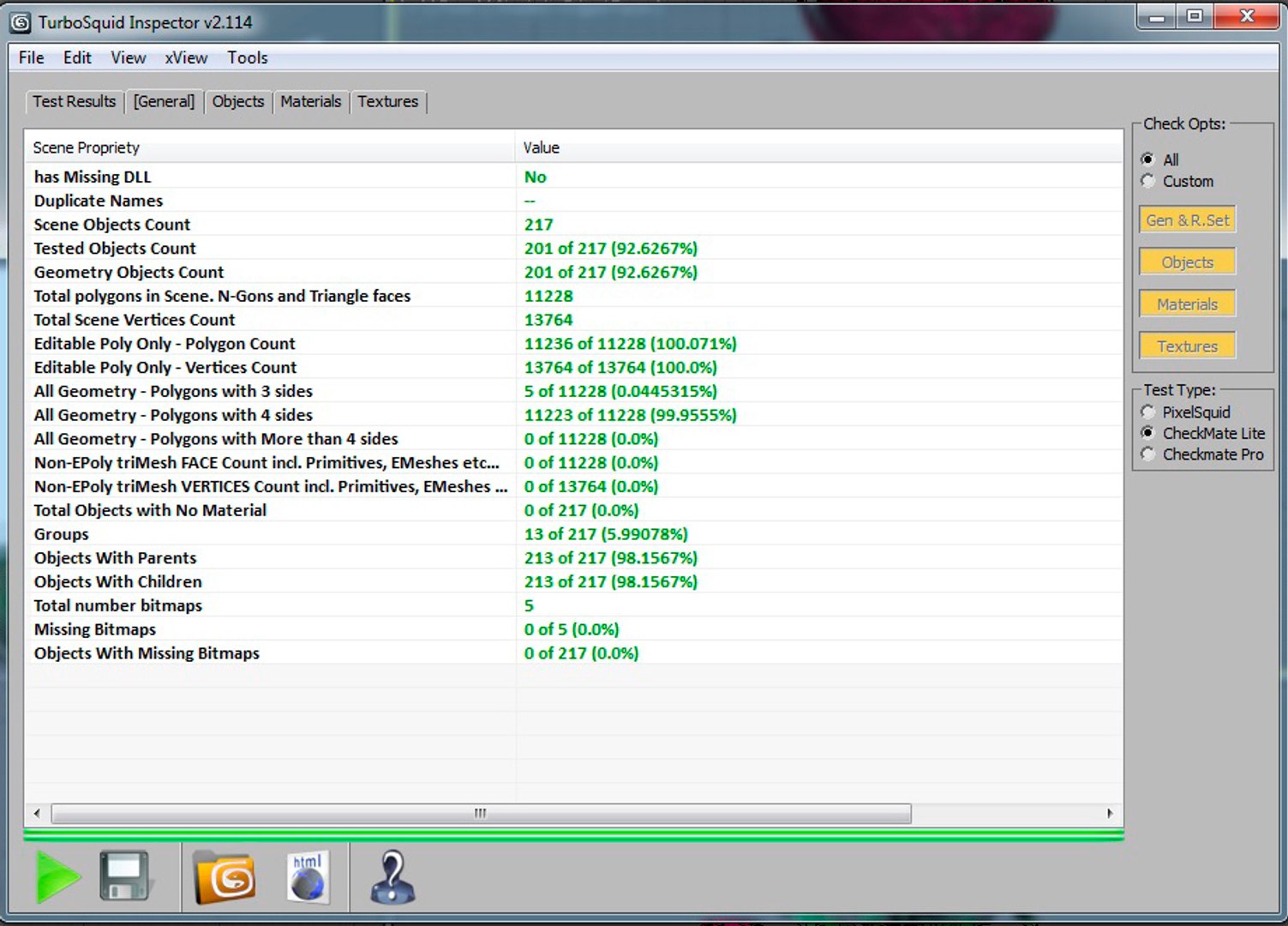The width and height of the screenshot is (1288, 926).
Task: Select the 'Missing Bitmaps' row
Action: coord(574,629)
